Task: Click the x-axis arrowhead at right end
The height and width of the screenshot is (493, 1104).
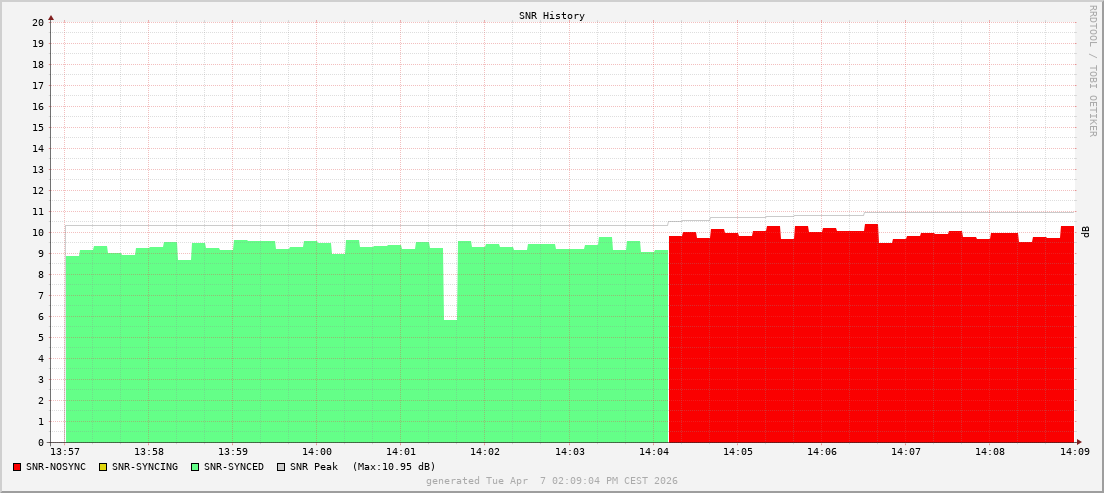Action: click(x=1079, y=442)
